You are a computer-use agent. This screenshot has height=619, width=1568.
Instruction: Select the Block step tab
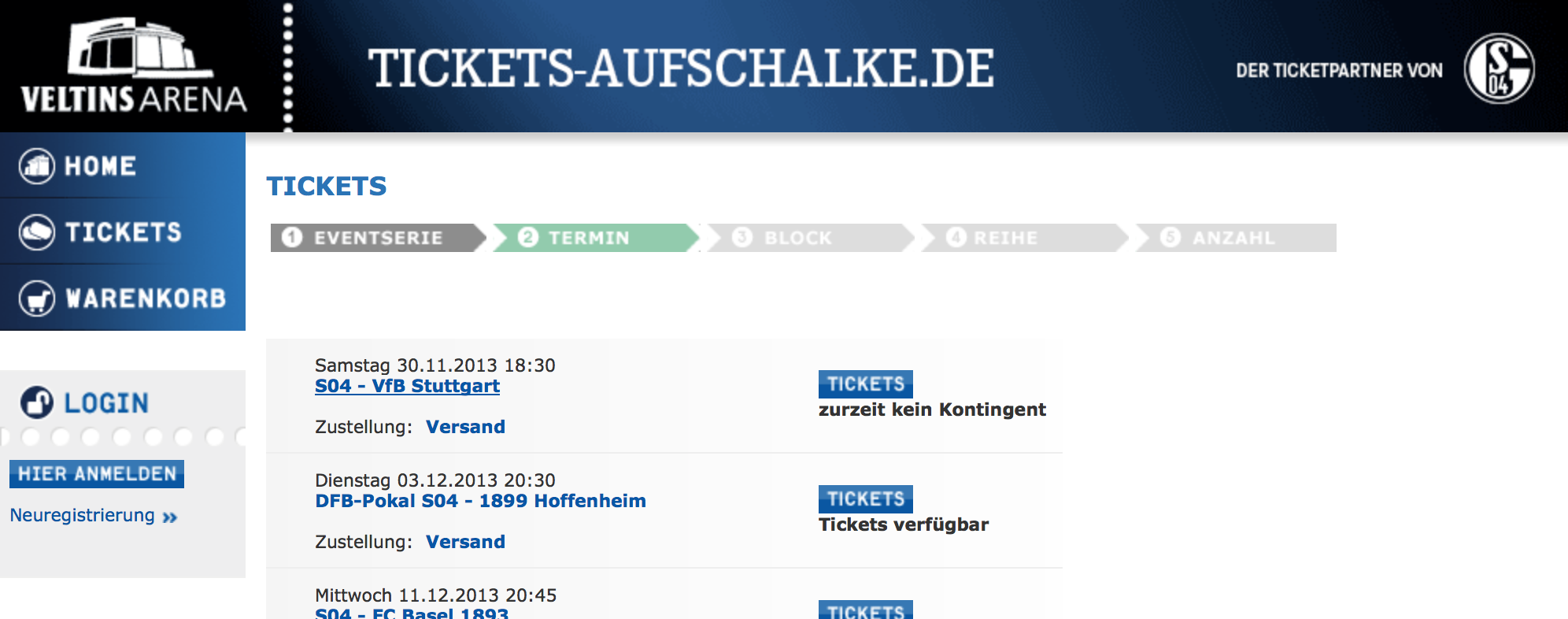click(797, 238)
